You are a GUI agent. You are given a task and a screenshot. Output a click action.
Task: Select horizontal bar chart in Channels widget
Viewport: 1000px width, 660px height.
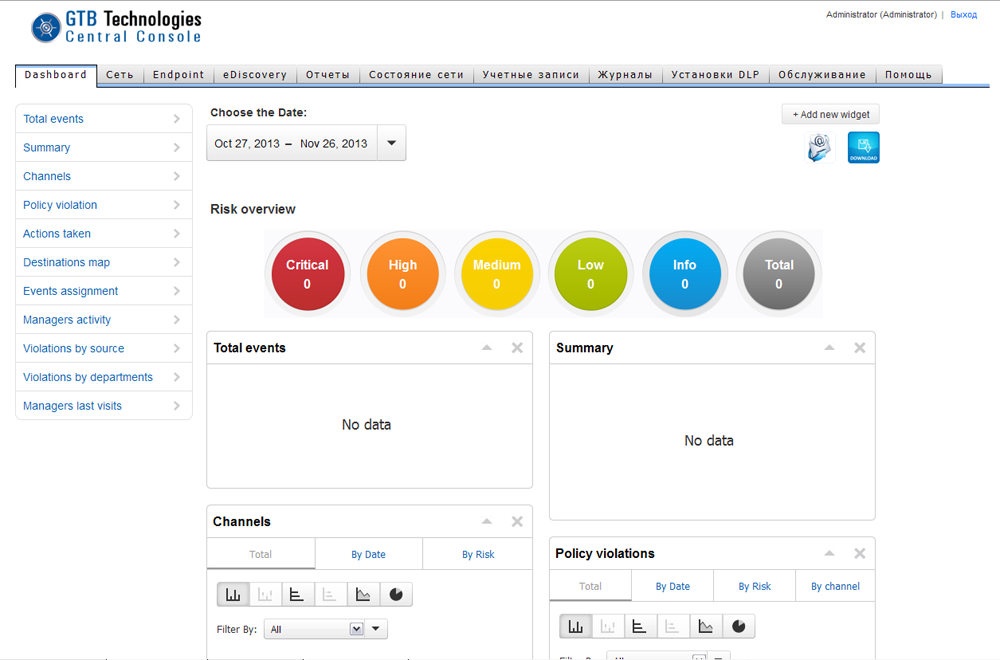(x=297, y=594)
